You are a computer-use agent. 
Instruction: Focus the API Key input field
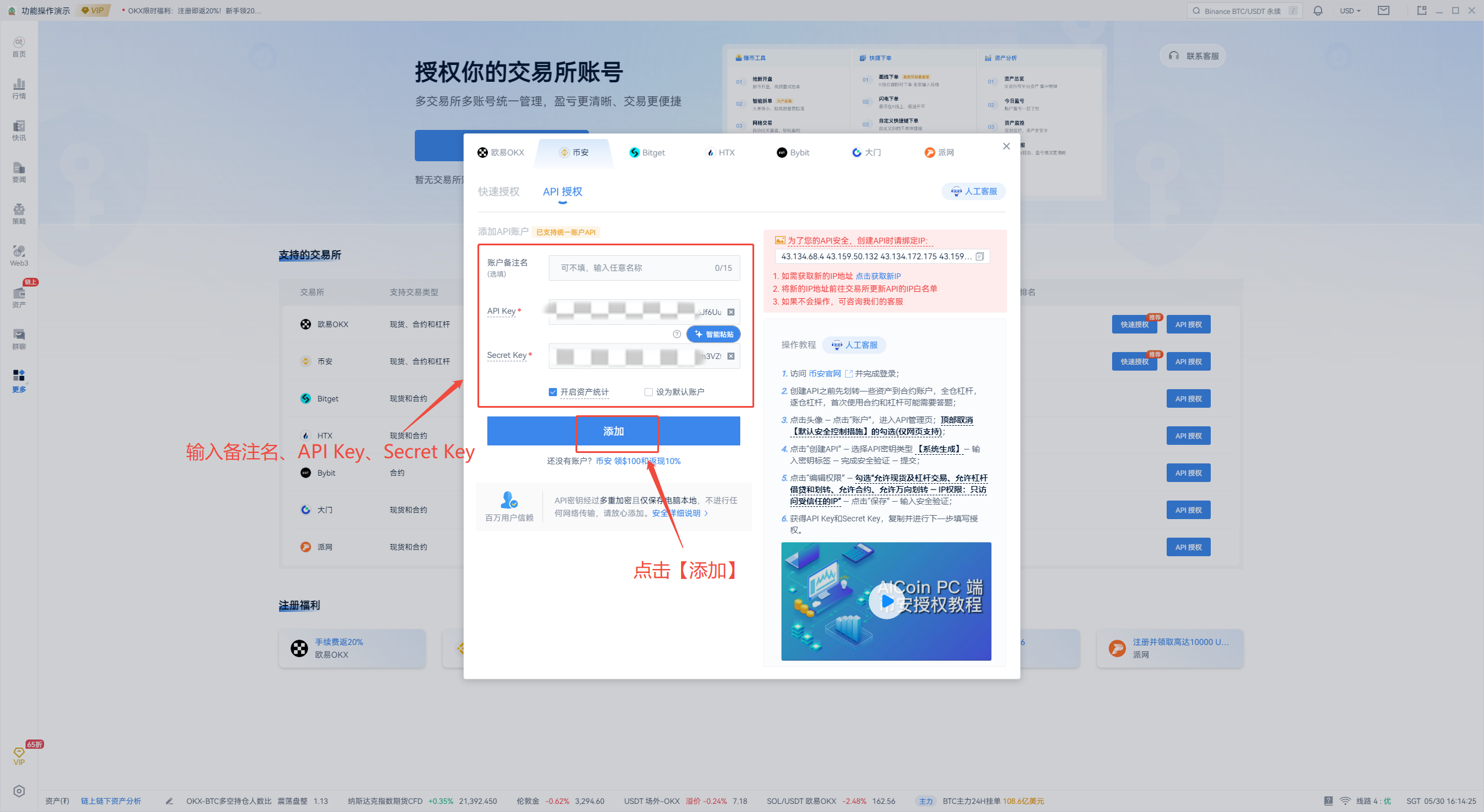645,312
